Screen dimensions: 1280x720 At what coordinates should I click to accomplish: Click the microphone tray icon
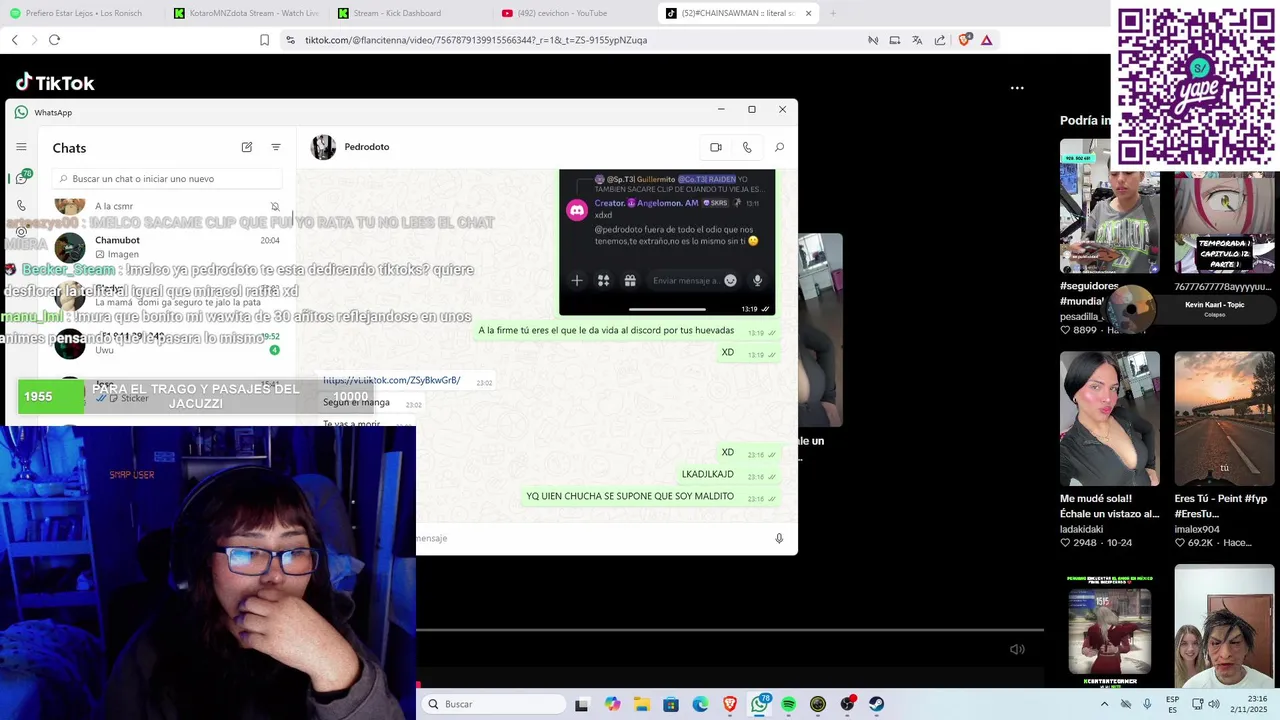(1147, 704)
